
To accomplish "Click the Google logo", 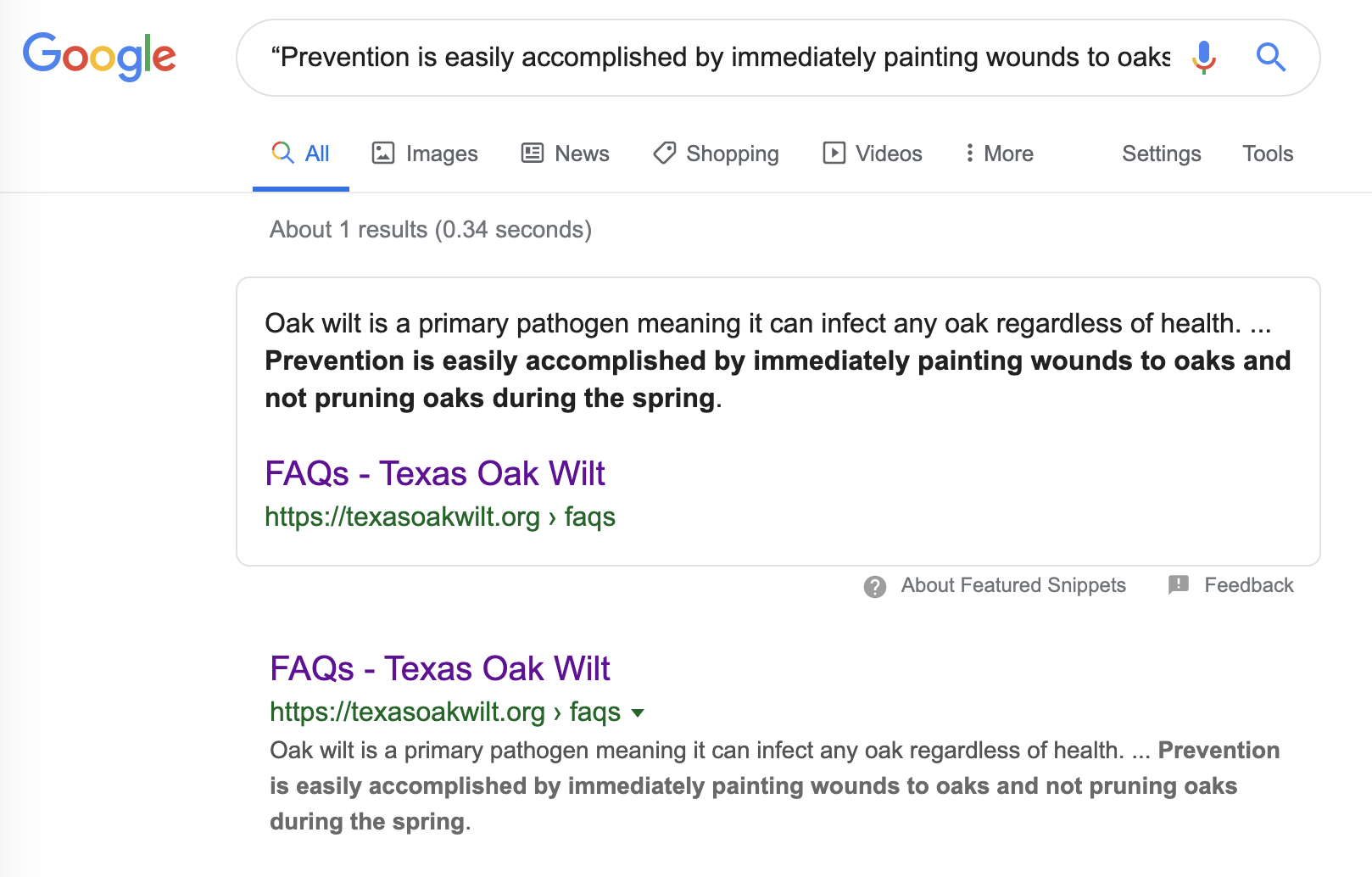I will 99,57.
